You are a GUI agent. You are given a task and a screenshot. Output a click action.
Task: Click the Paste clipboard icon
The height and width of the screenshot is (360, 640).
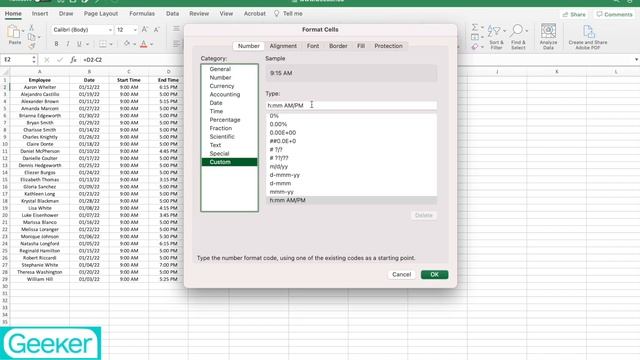pyautogui.click(x=13, y=32)
